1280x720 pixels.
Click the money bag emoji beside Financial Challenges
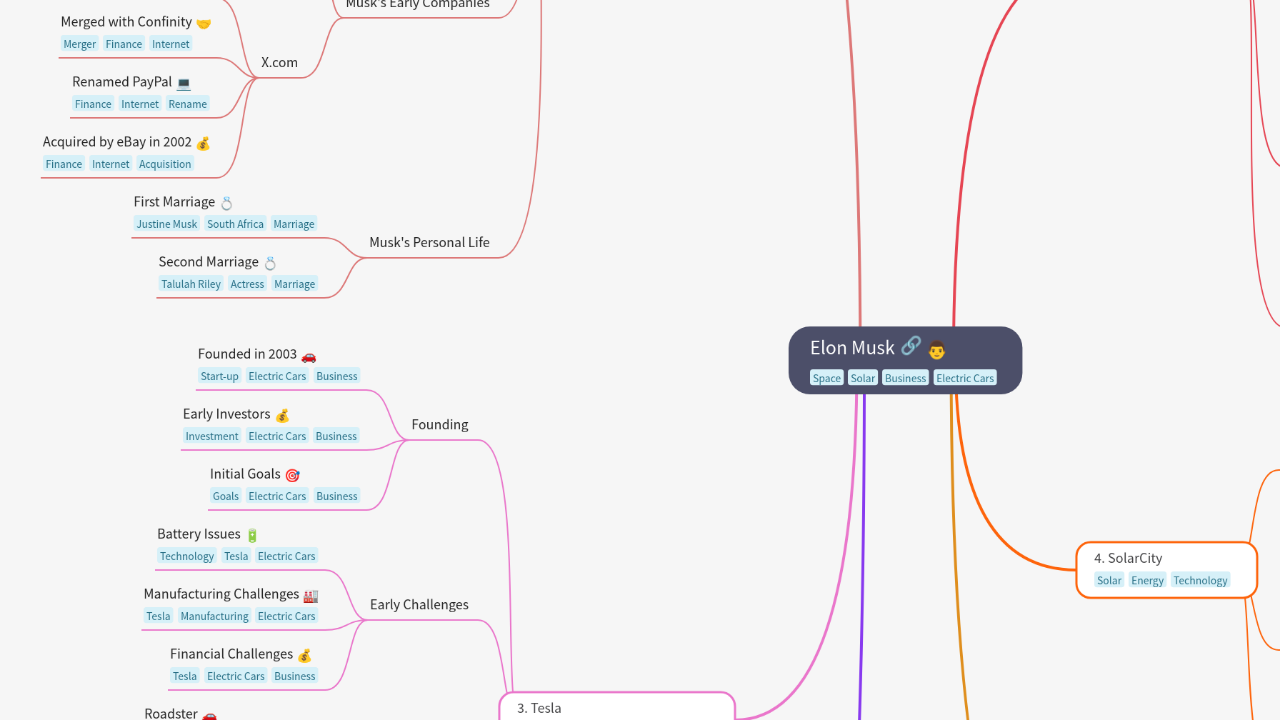click(x=305, y=655)
